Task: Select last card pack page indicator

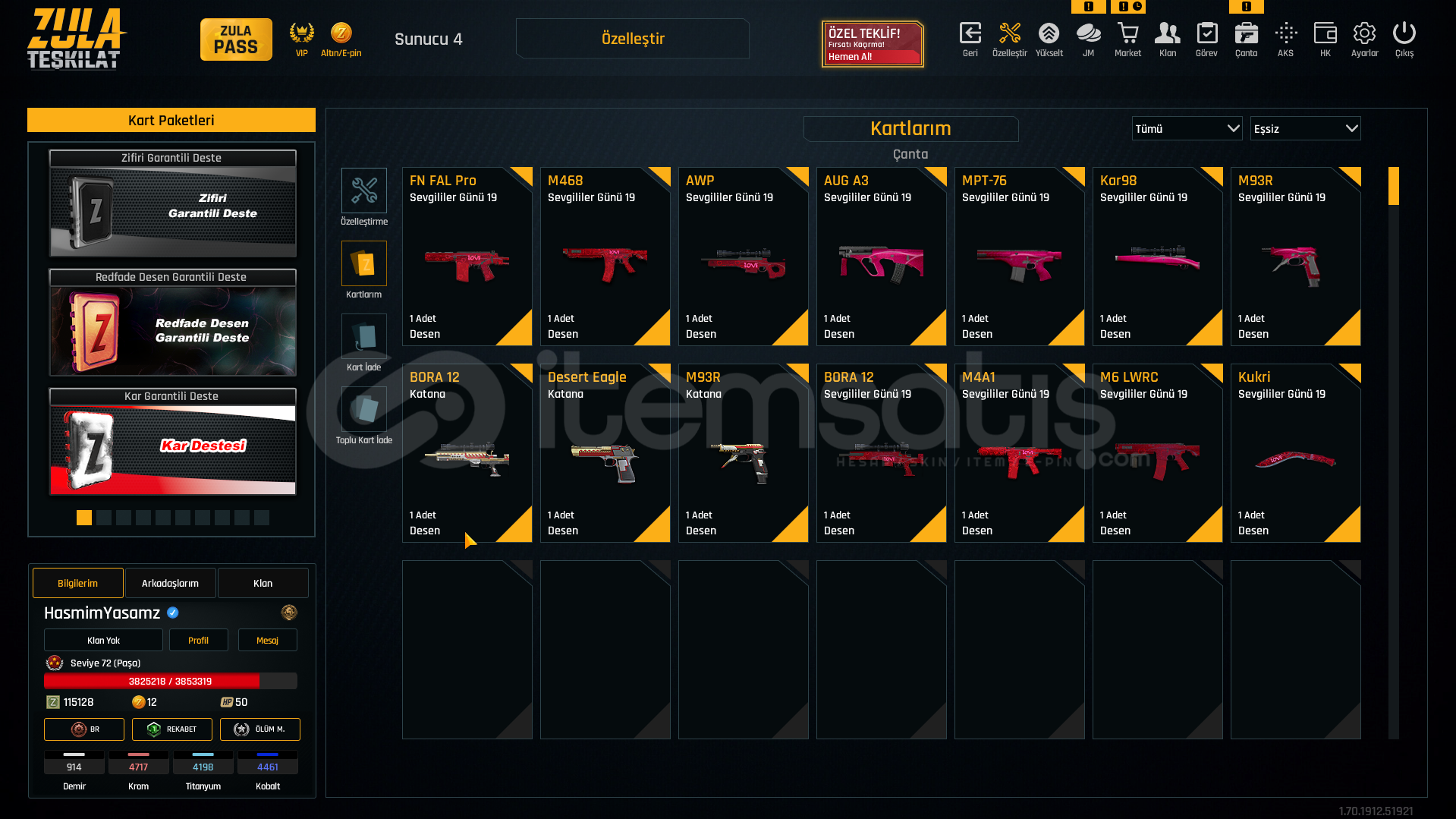Action: tap(262, 518)
